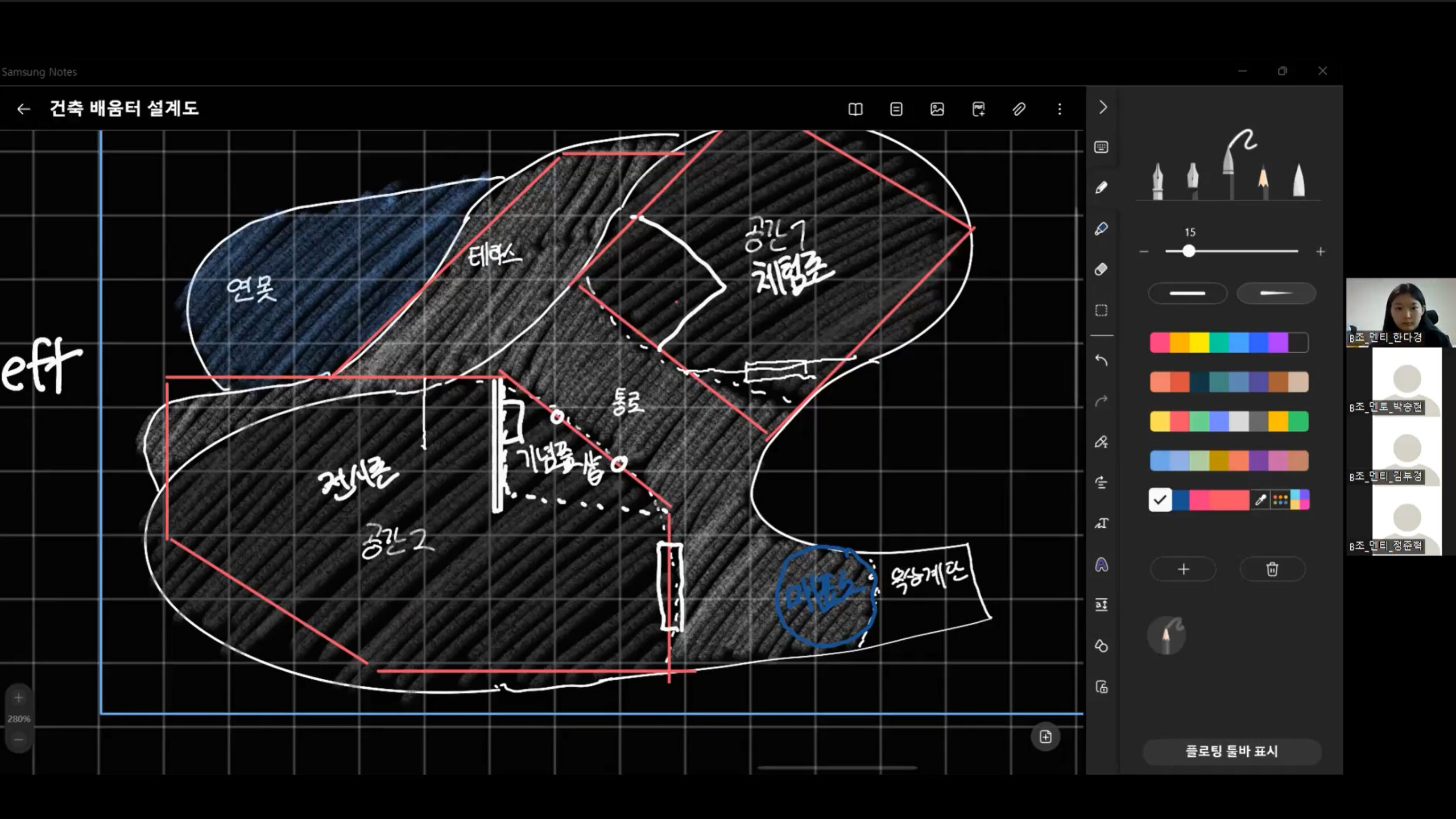Add a favorite pen with plus button
The height and width of the screenshot is (819, 1456).
point(1184,569)
